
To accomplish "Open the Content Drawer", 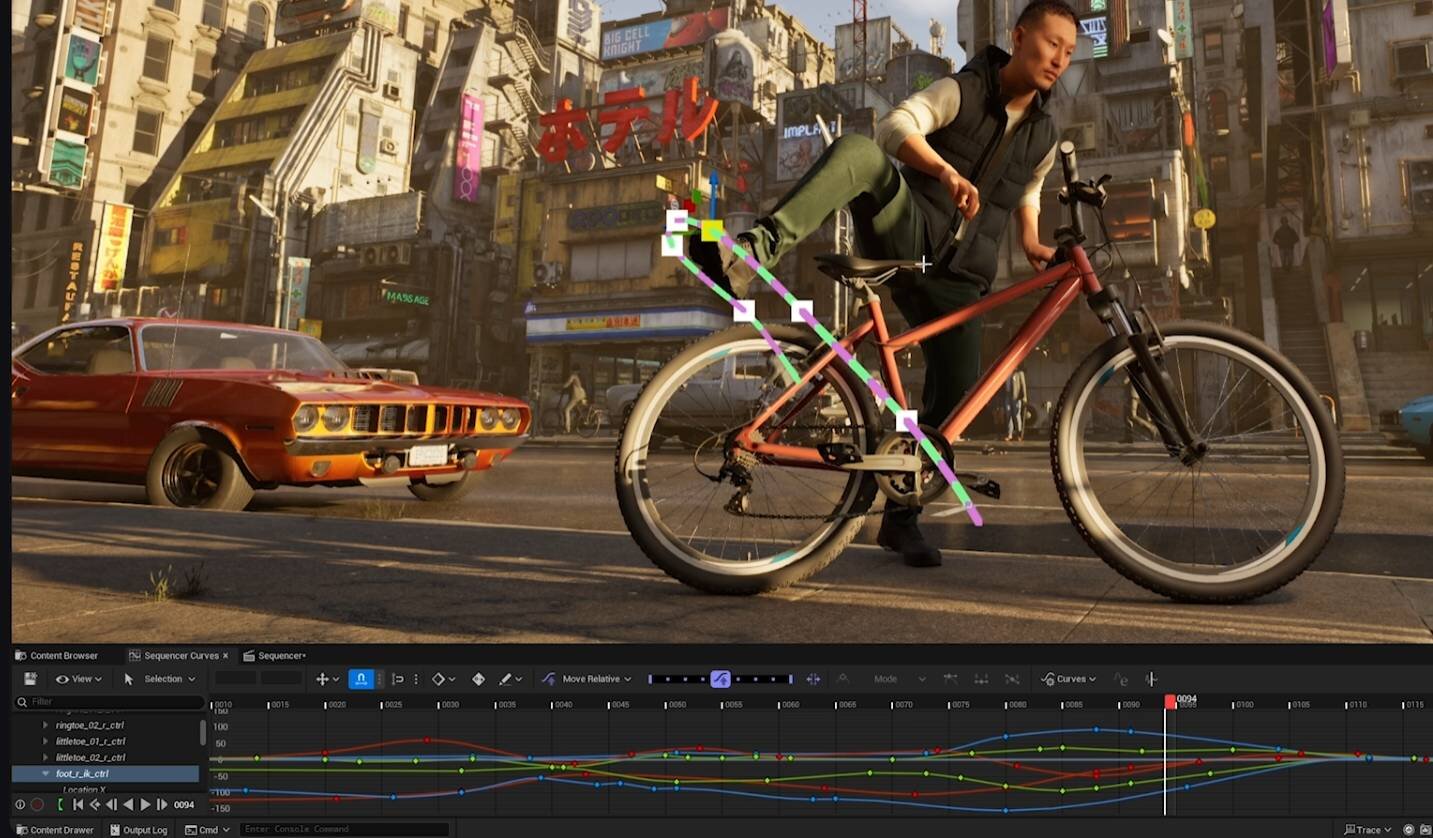I will click(x=54, y=830).
